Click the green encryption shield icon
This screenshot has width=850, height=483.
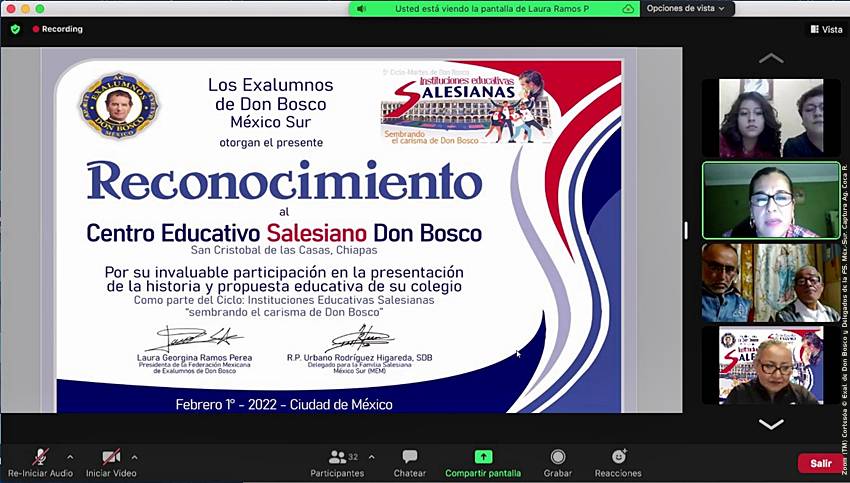coord(15,29)
